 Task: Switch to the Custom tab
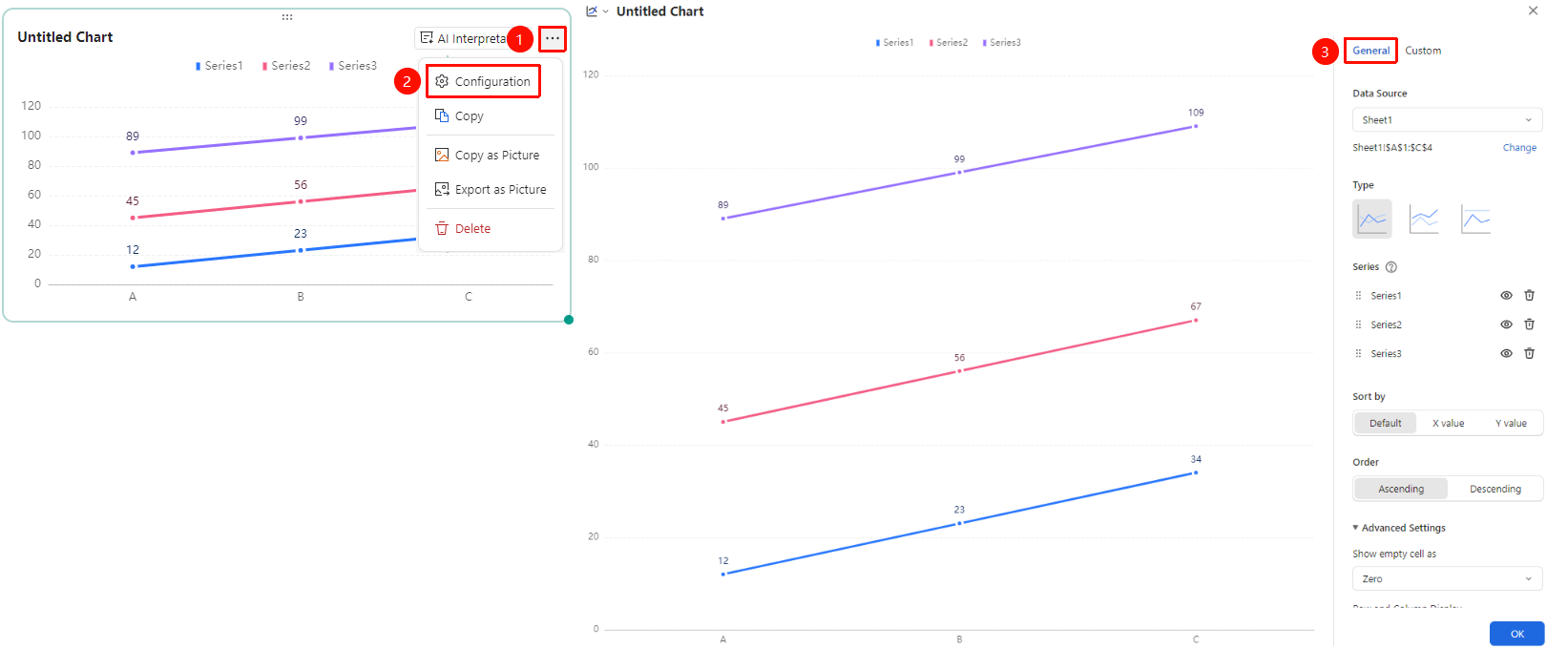coord(1423,51)
